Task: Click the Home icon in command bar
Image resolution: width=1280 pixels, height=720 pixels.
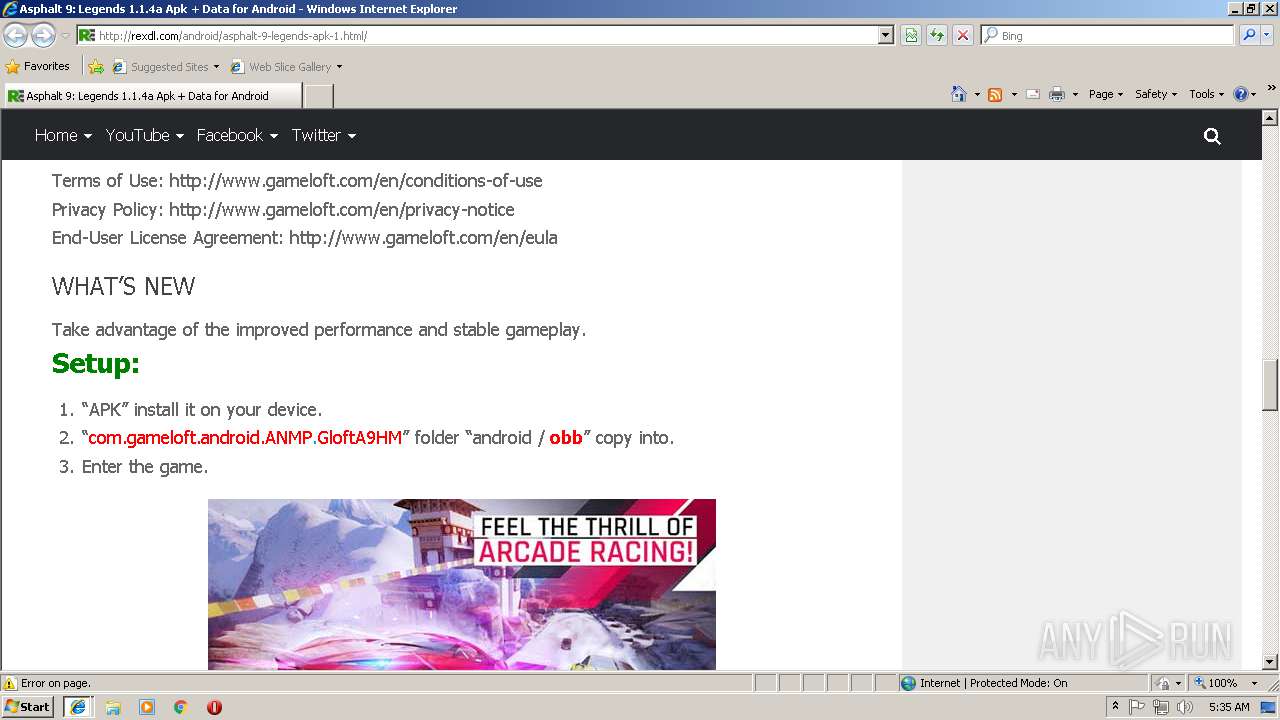Action: (959, 94)
